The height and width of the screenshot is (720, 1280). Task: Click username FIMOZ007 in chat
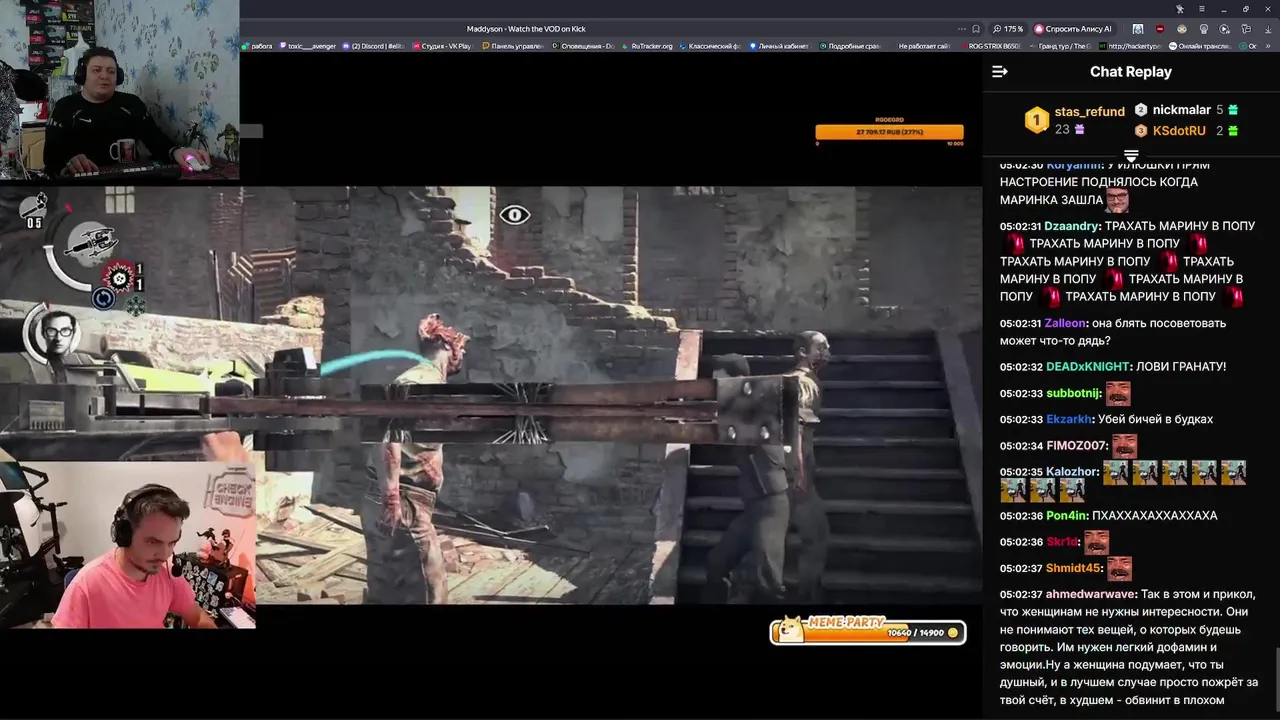click(x=1077, y=446)
